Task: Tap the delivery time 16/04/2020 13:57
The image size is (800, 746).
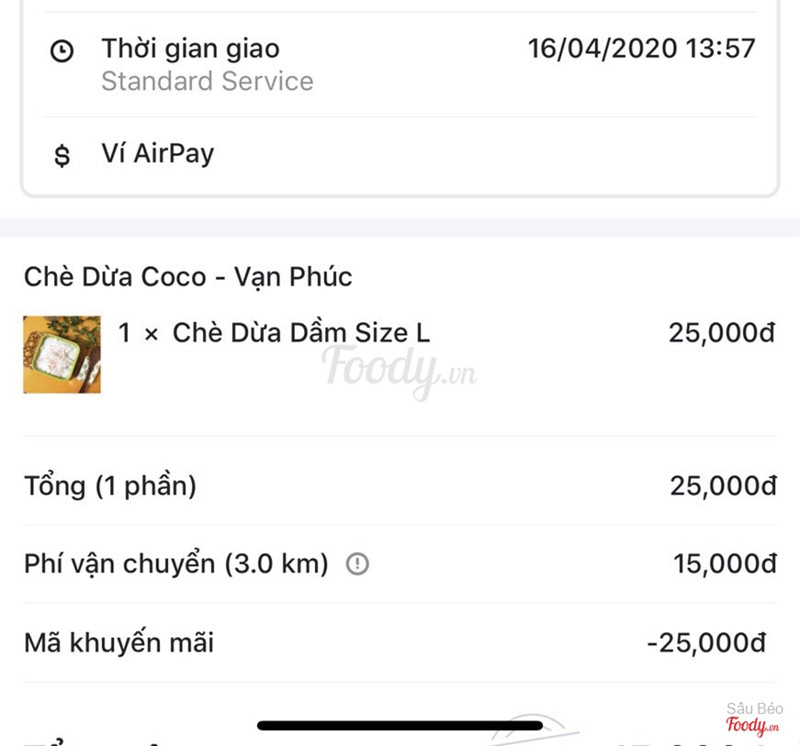Action: (x=641, y=48)
